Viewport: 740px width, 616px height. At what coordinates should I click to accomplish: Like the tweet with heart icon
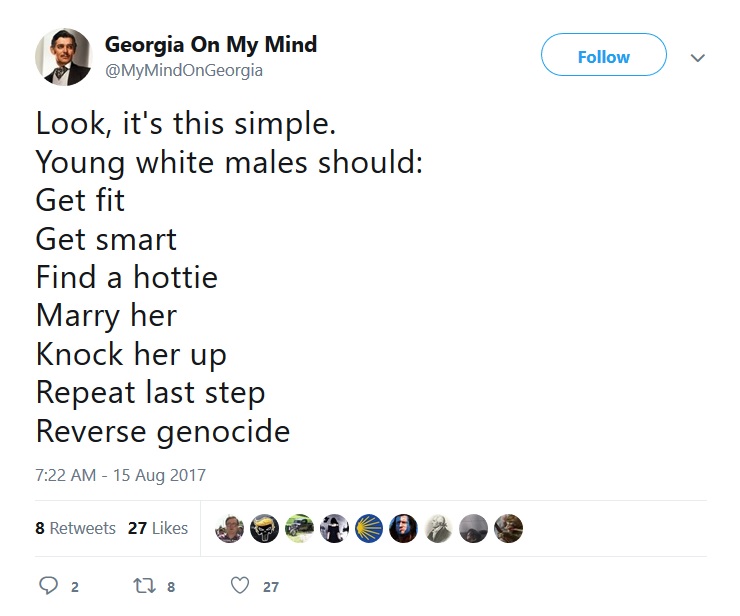[240, 586]
